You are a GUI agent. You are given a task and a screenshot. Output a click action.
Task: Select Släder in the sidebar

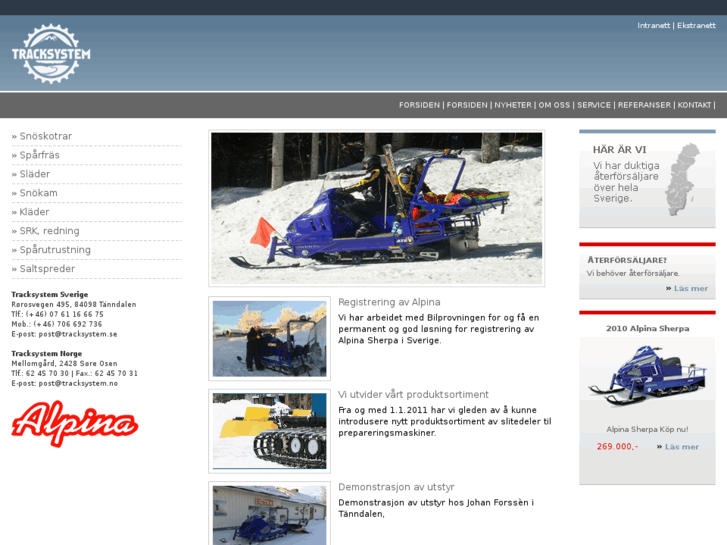pos(35,174)
